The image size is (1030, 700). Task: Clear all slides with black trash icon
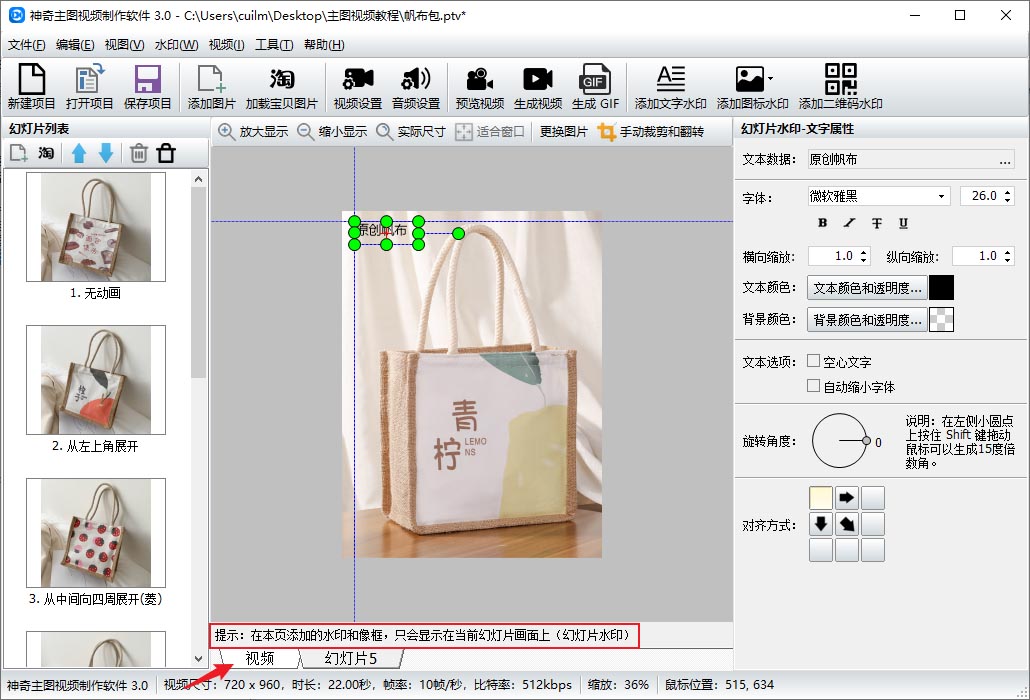pos(166,153)
